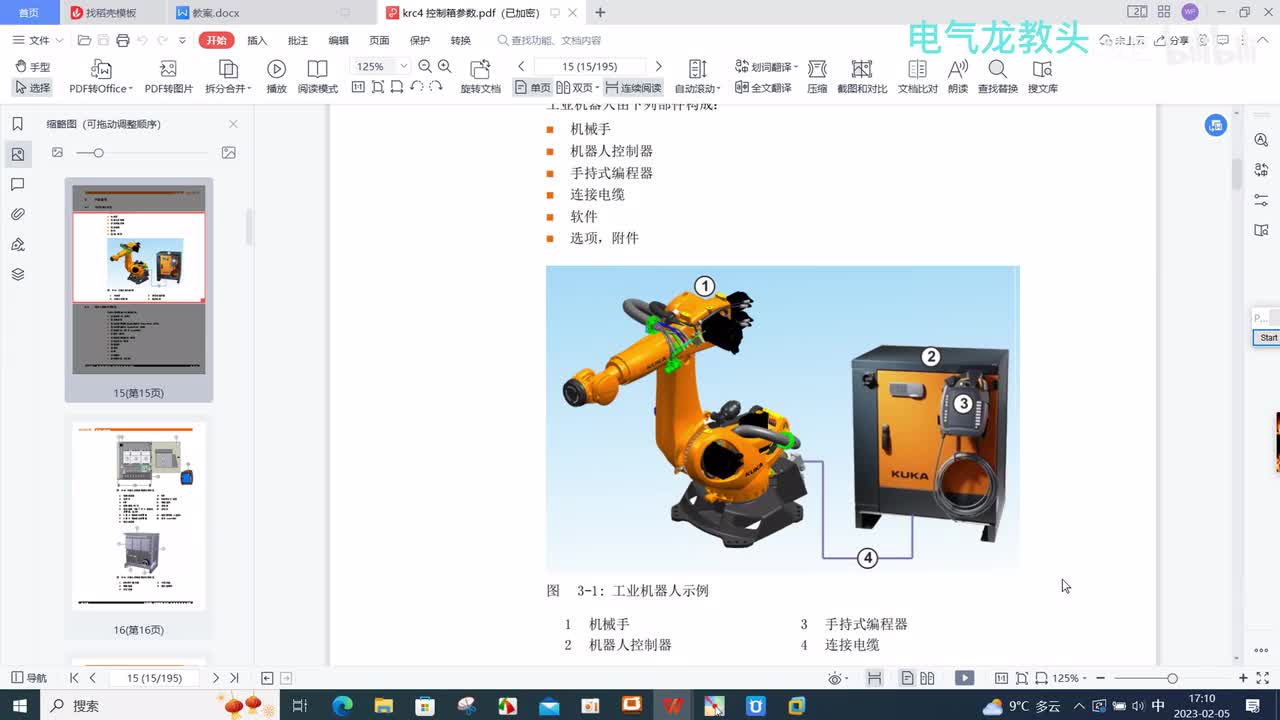Open the 125% zoom level dropdown

coord(404,66)
